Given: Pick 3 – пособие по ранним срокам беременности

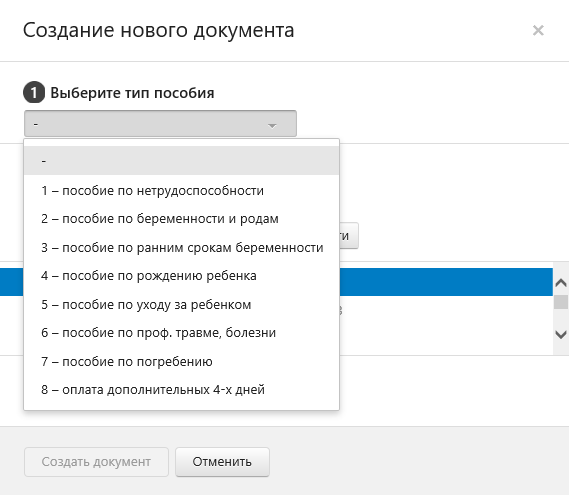Looking at the screenshot, I should pyautogui.click(x=181, y=248).
